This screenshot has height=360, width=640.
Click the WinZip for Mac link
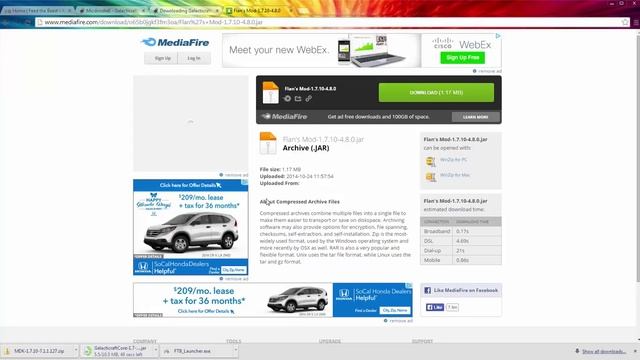(455, 175)
